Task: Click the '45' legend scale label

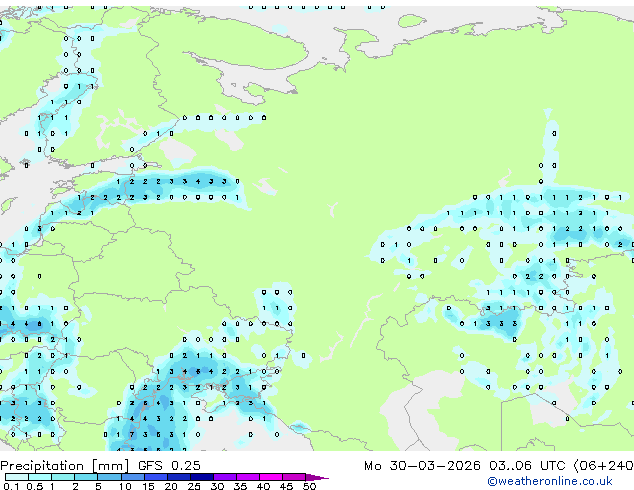Action: click(286, 486)
